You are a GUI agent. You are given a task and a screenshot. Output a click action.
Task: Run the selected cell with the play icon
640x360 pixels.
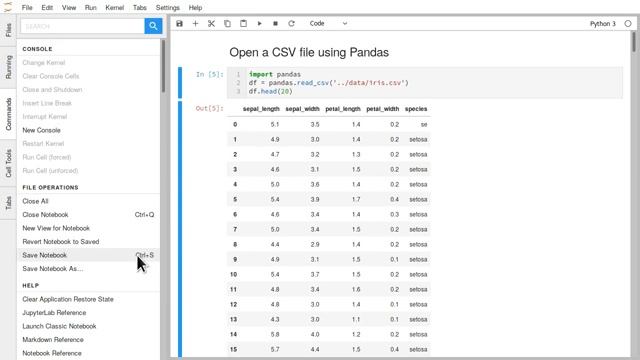click(x=259, y=24)
